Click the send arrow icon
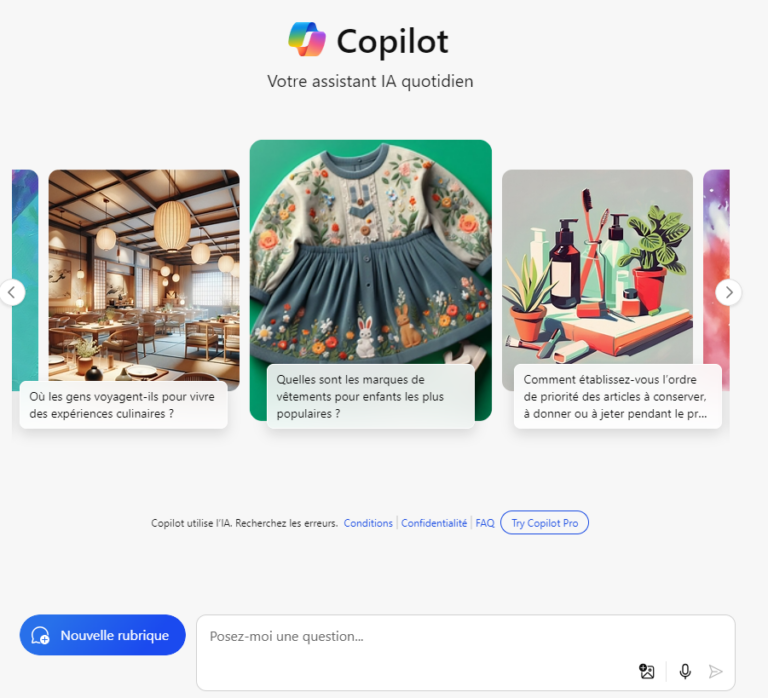This screenshot has height=698, width=768. pyautogui.click(x=716, y=671)
